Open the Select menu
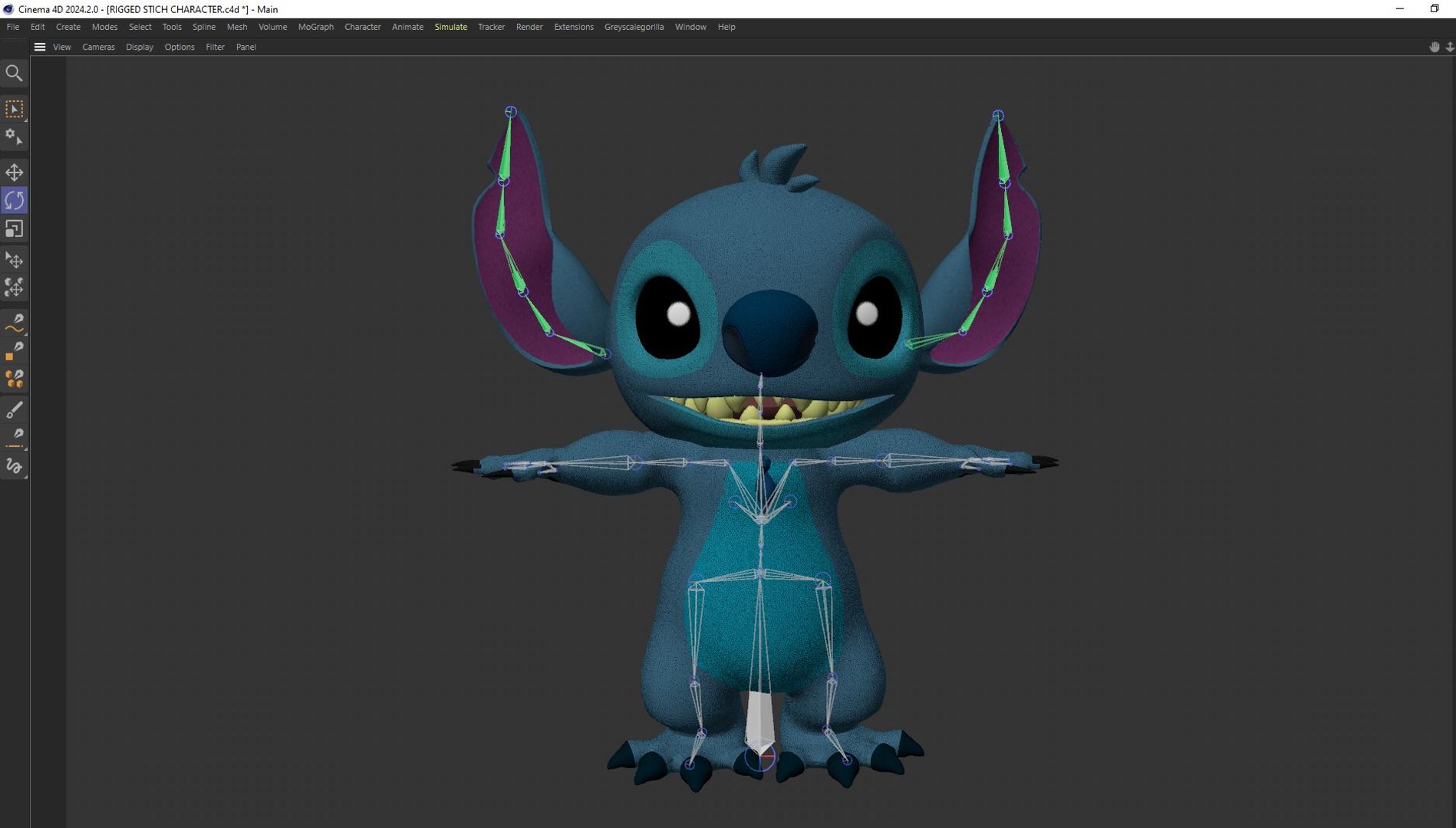 140,27
